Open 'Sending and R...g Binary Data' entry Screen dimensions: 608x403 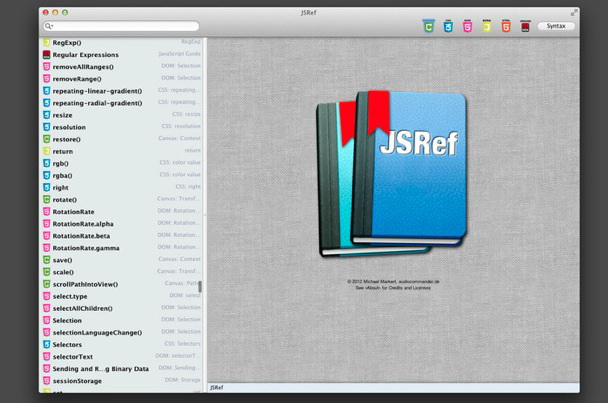click(x=121, y=368)
